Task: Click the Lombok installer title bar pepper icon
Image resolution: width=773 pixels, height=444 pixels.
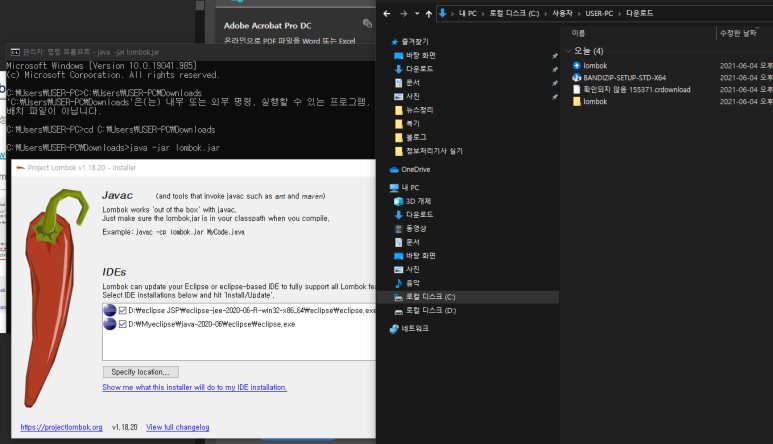Action: tap(20, 168)
